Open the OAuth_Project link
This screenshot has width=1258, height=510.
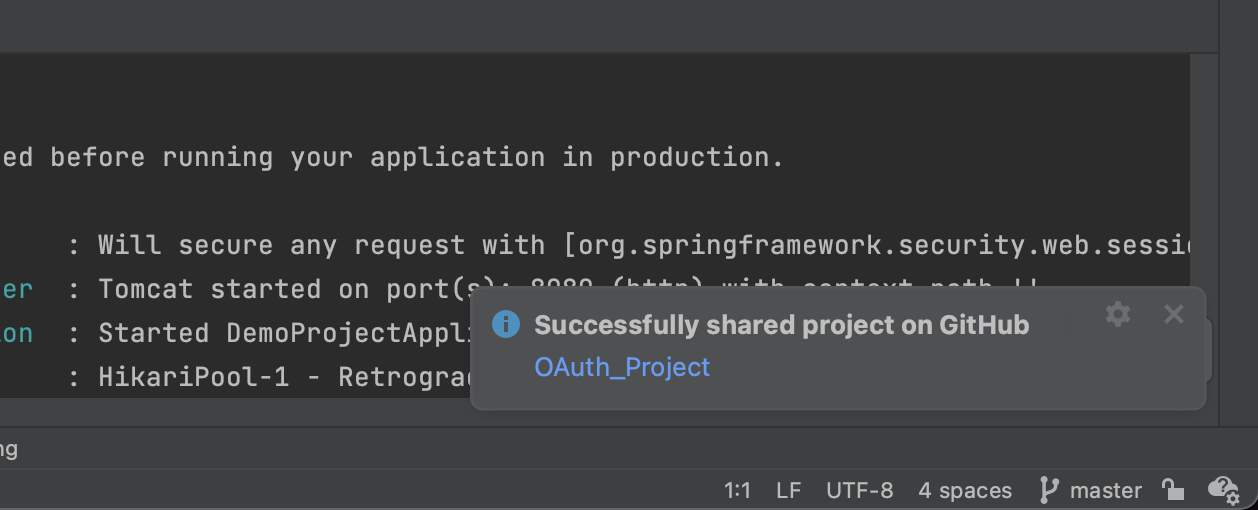[x=622, y=367]
